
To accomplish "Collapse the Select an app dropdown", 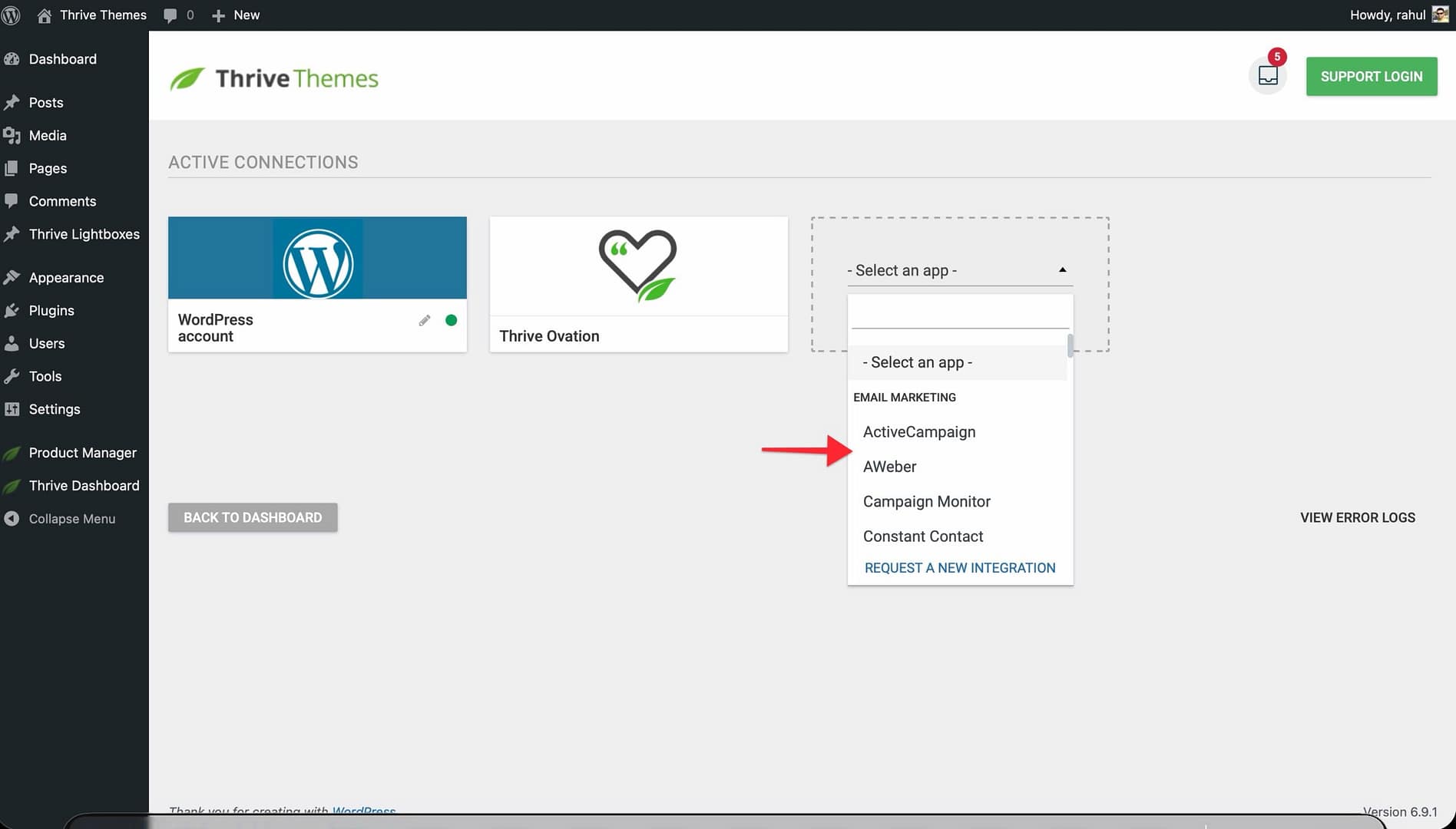I will click(1063, 270).
